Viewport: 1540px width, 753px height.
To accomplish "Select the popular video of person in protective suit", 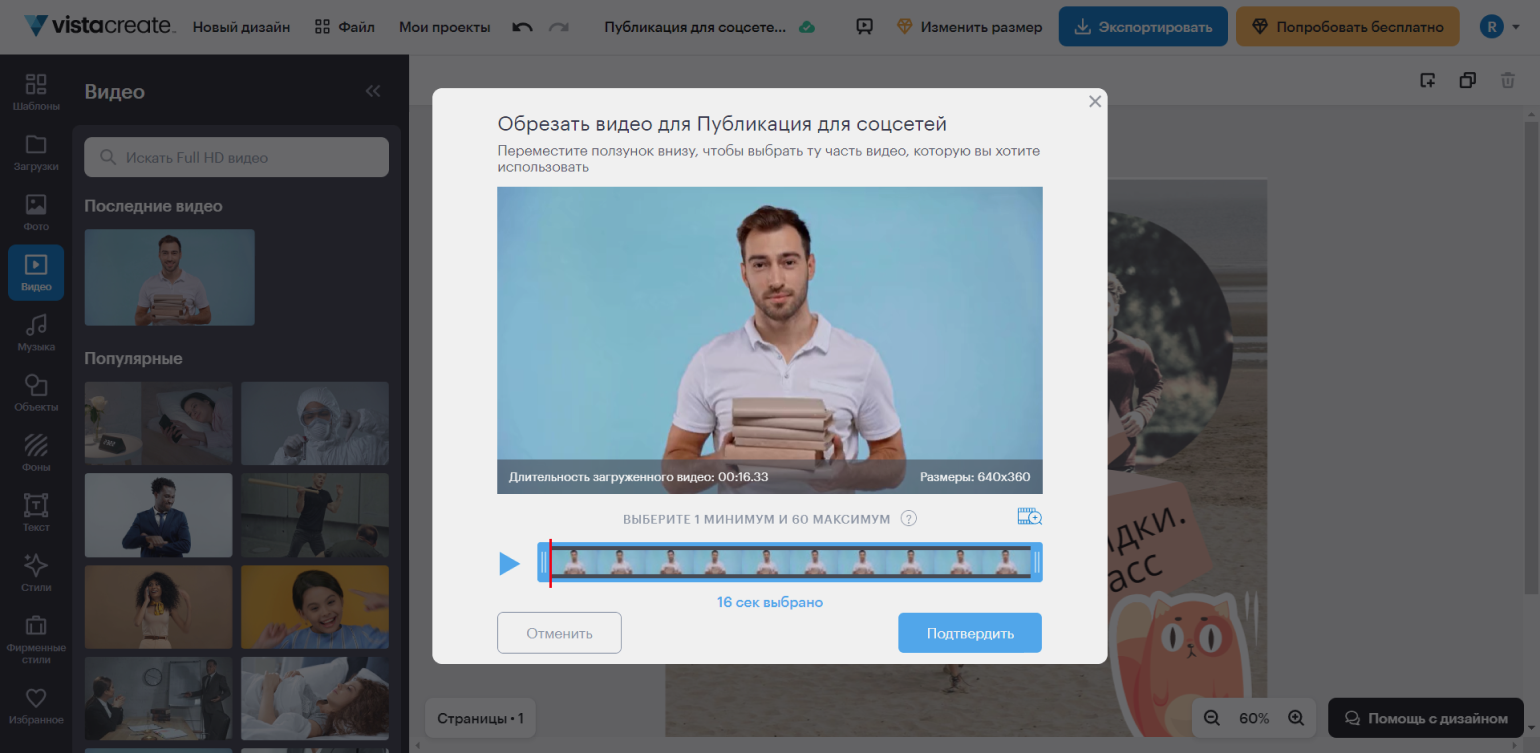I will [x=315, y=423].
